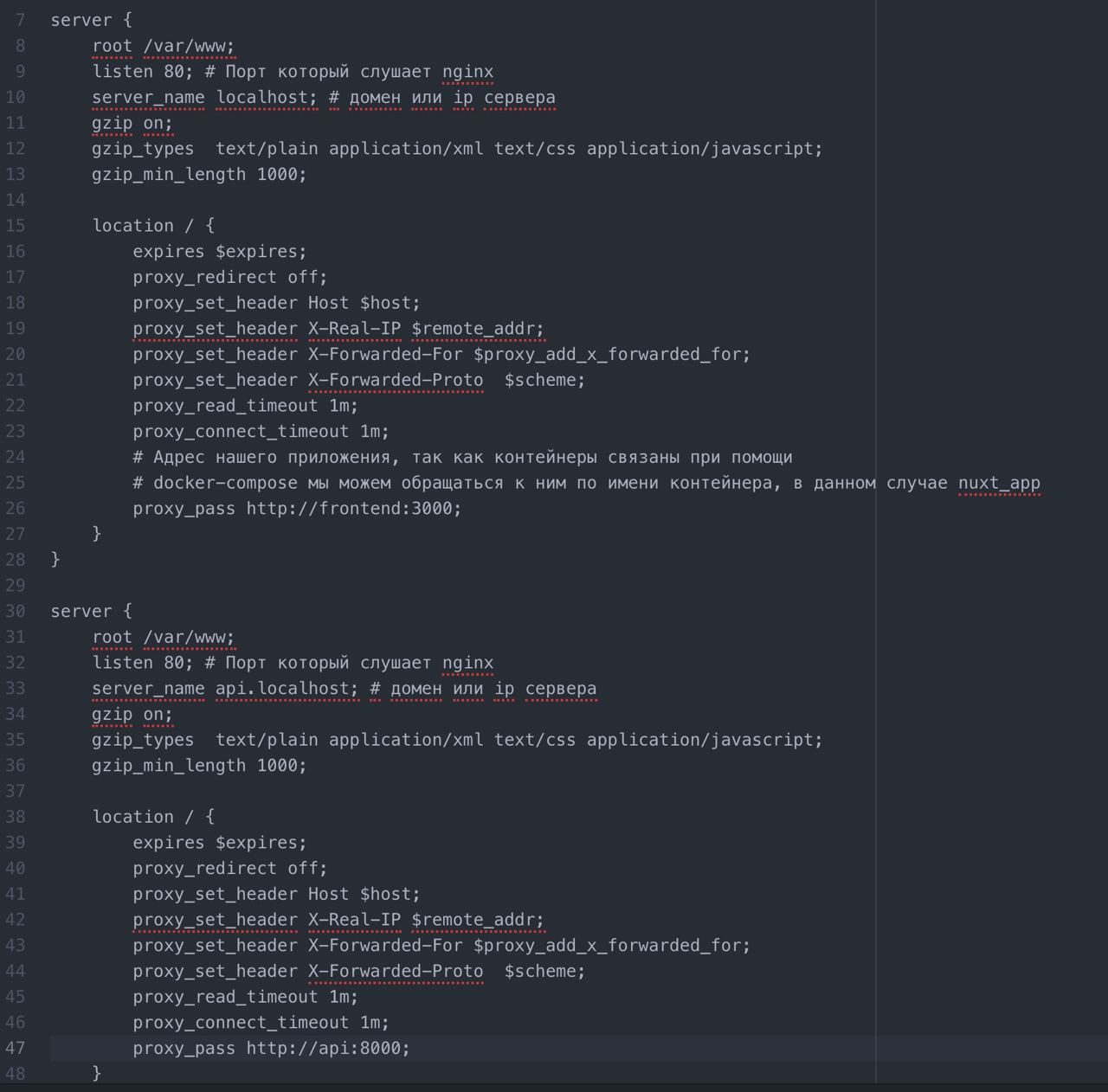Click 'proxy_read_timeout 1m;' on line 45

[246, 997]
